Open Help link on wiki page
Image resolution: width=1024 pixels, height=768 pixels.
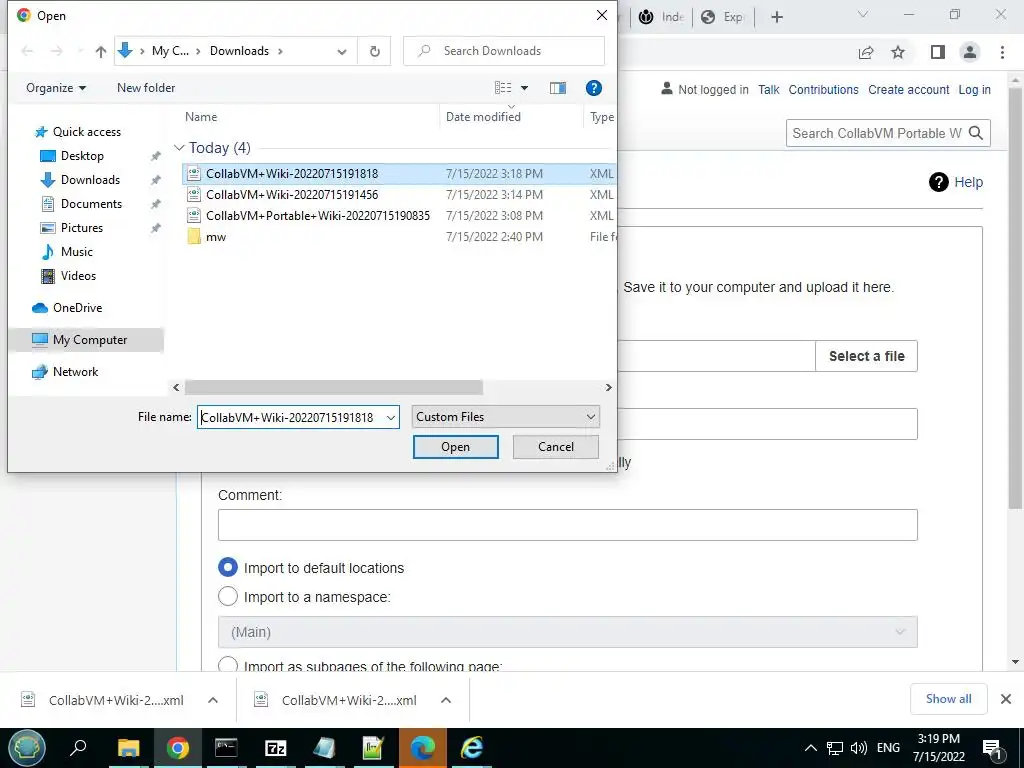point(968,182)
